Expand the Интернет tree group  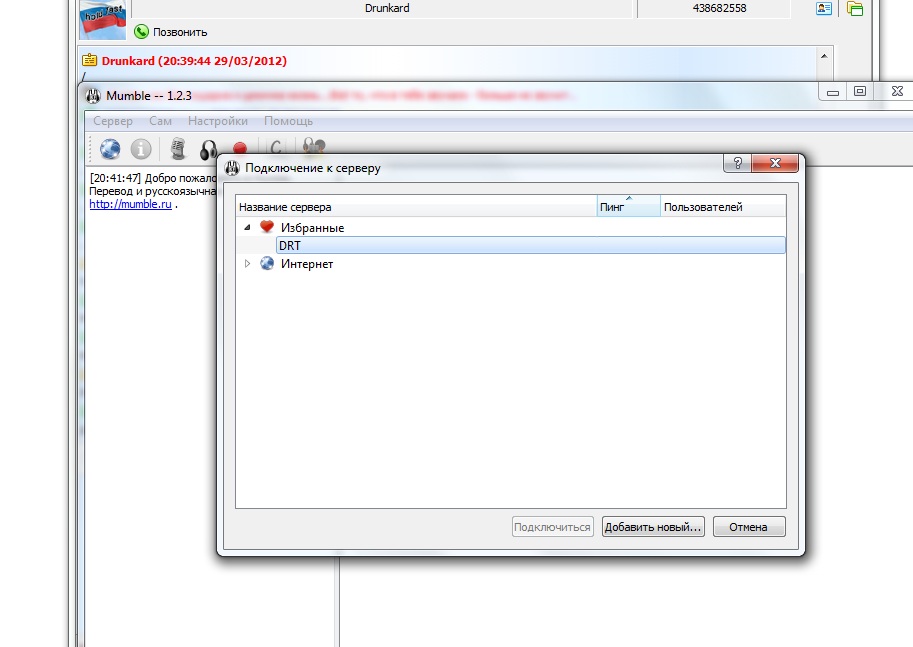(247, 263)
